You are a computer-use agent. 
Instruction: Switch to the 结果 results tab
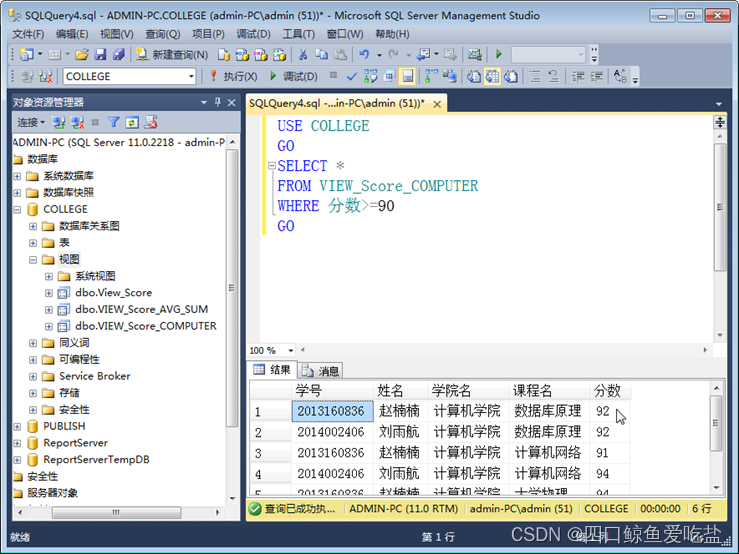272,370
